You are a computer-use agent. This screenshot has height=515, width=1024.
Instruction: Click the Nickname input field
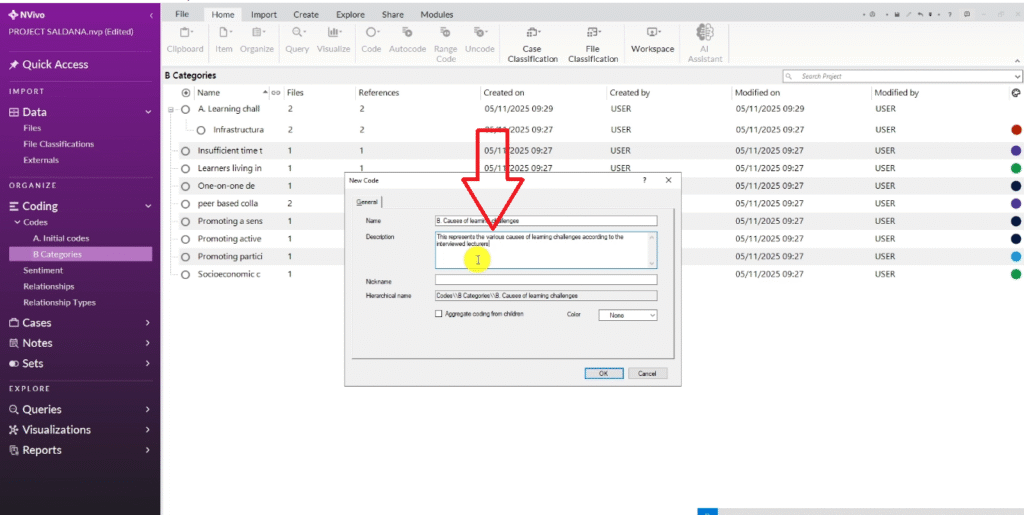[x=545, y=280]
